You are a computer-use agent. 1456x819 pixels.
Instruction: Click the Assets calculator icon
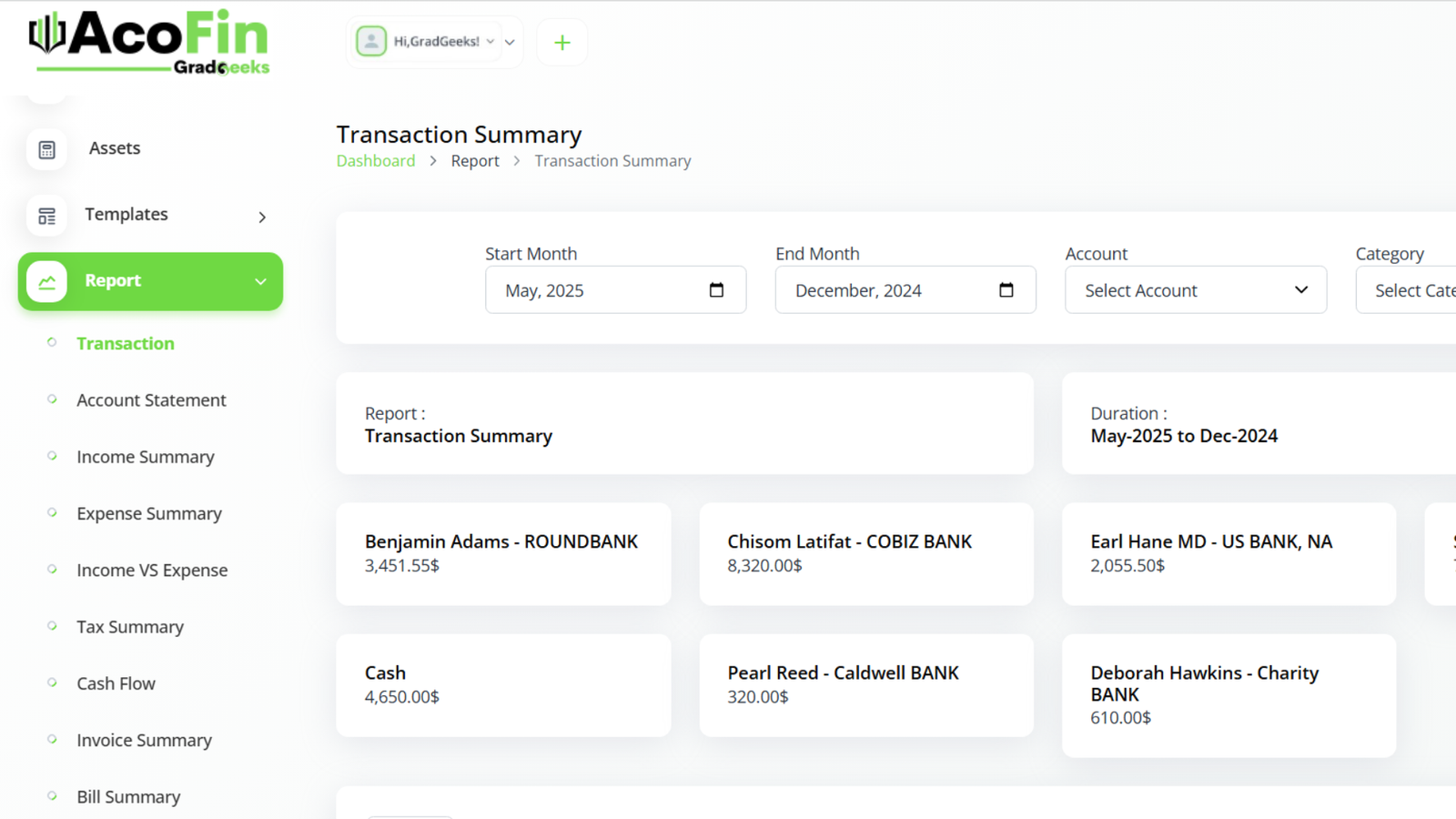(x=47, y=149)
